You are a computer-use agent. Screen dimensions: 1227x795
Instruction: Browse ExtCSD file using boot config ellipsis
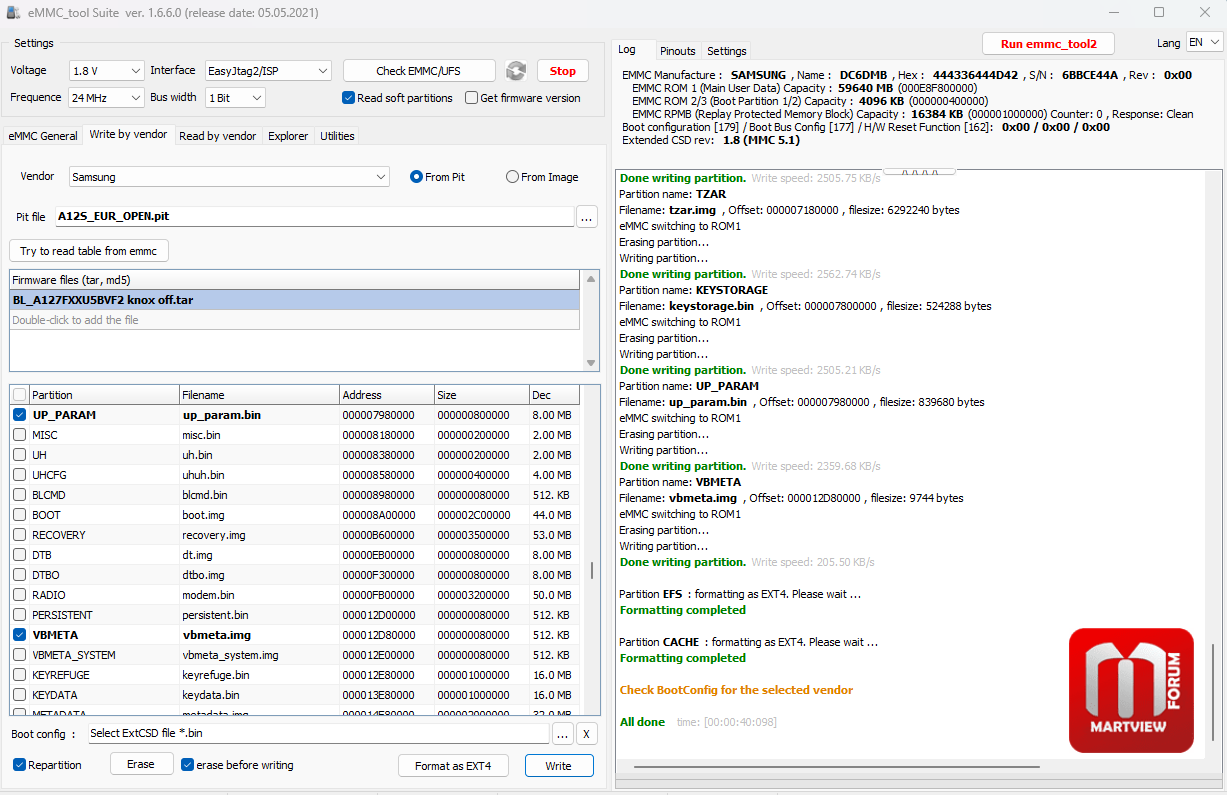coord(563,733)
